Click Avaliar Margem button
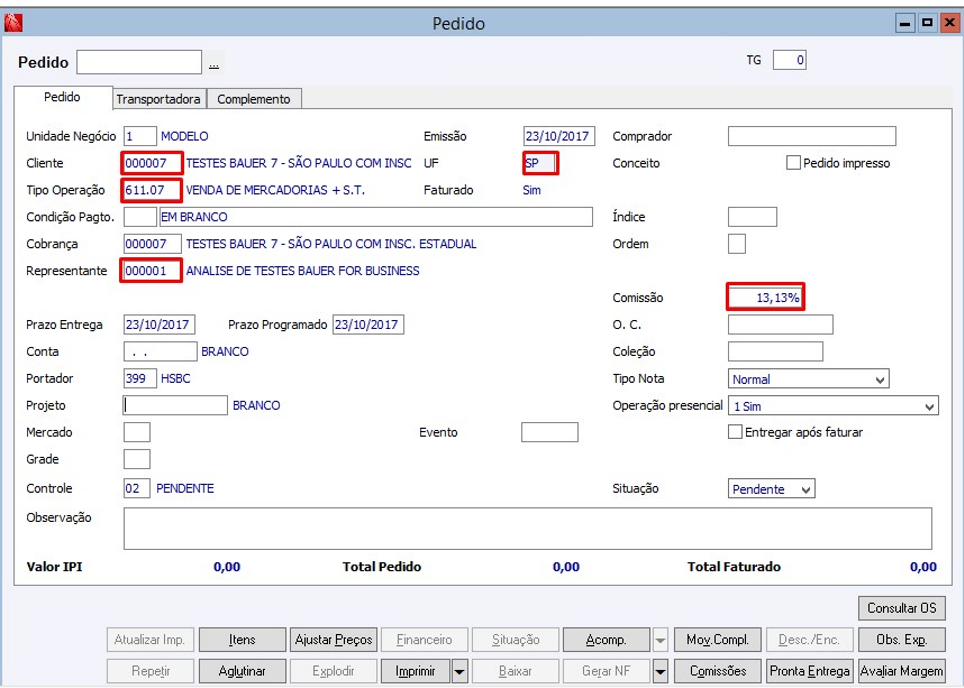The width and height of the screenshot is (964, 688). pyautogui.click(x=901, y=671)
